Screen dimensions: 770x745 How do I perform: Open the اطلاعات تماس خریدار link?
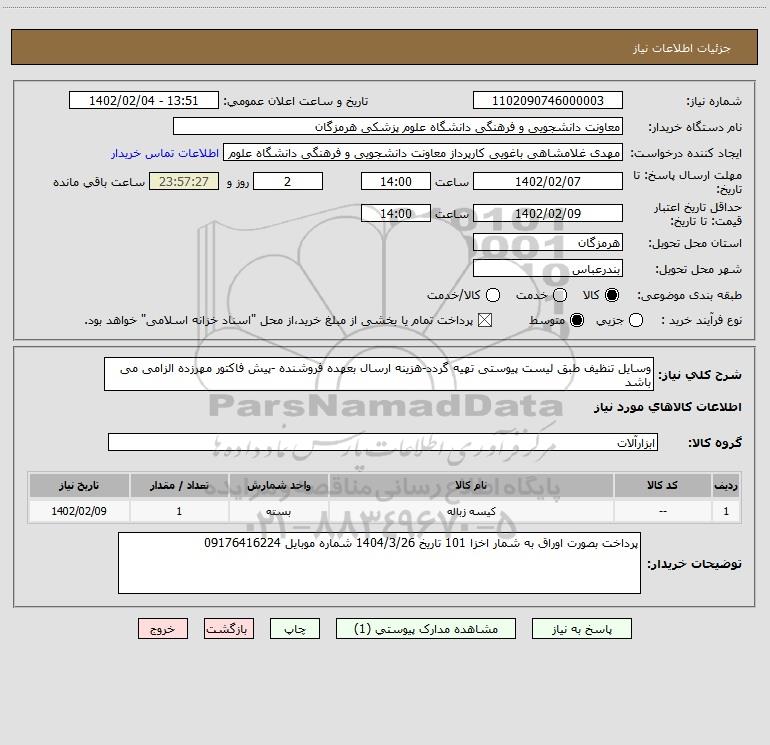click(165, 153)
